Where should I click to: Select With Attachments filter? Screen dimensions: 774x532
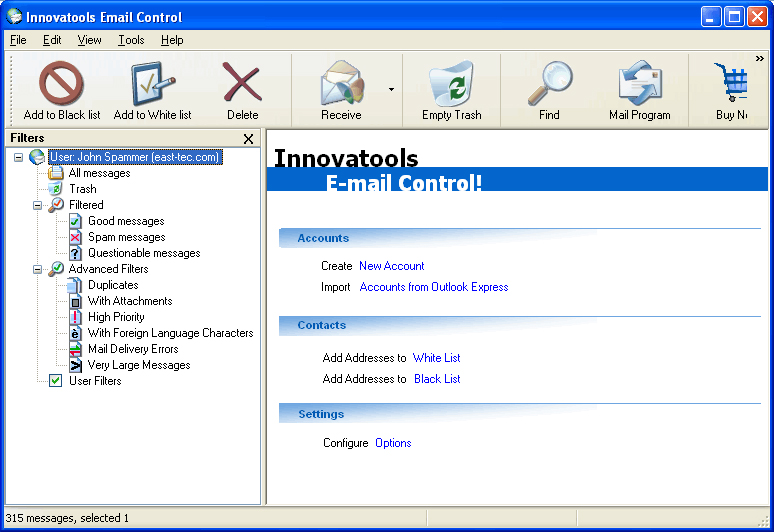click(x=130, y=301)
